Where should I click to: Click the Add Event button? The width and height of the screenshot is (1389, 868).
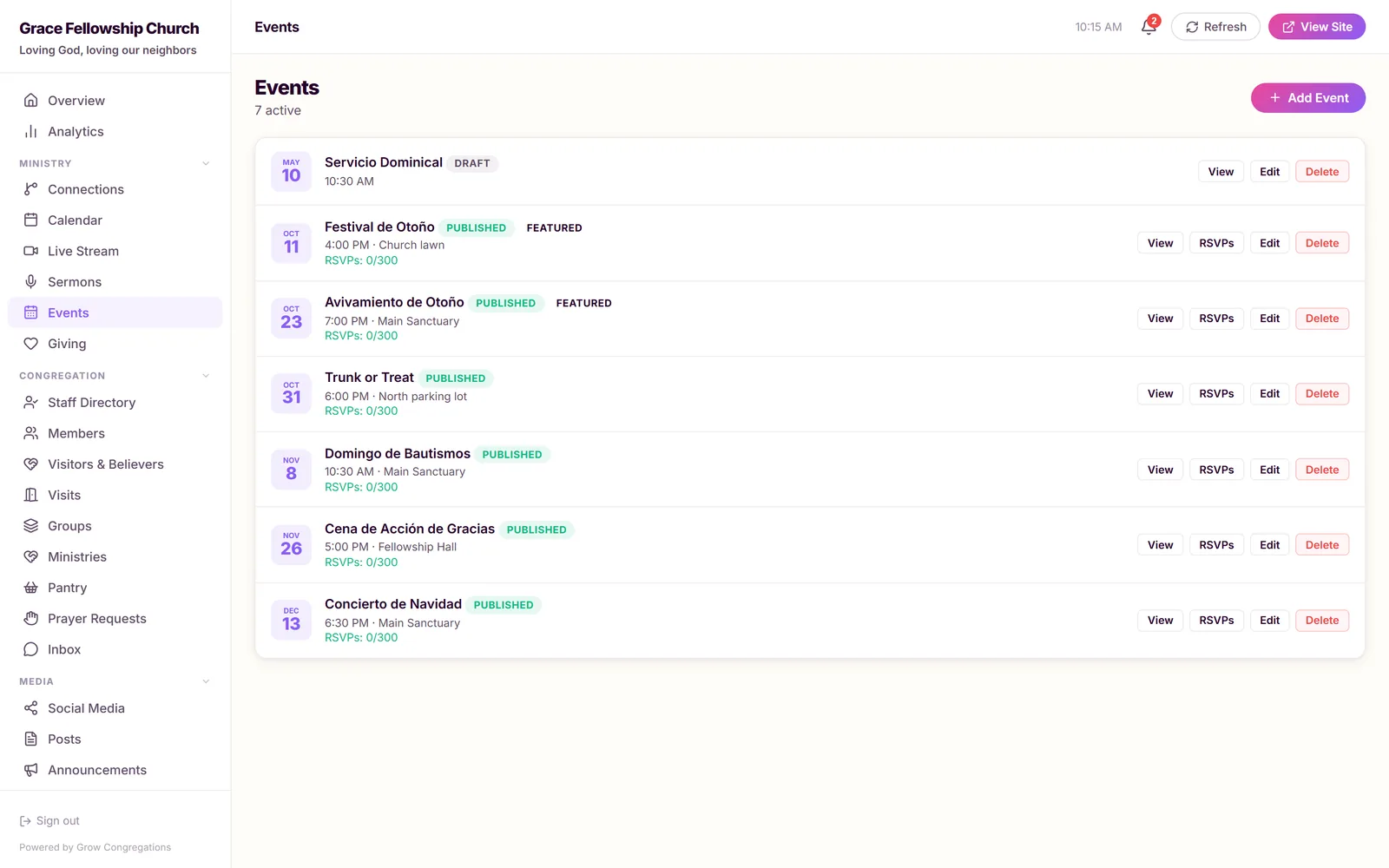pyautogui.click(x=1308, y=98)
